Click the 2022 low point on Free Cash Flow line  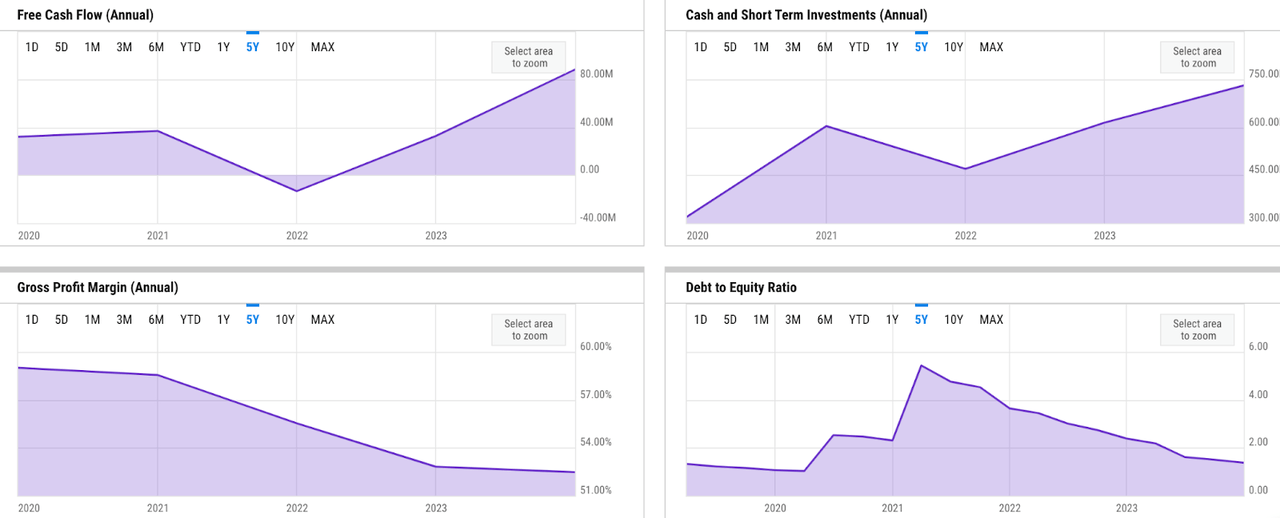pyautogui.click(x=297, y=191)
